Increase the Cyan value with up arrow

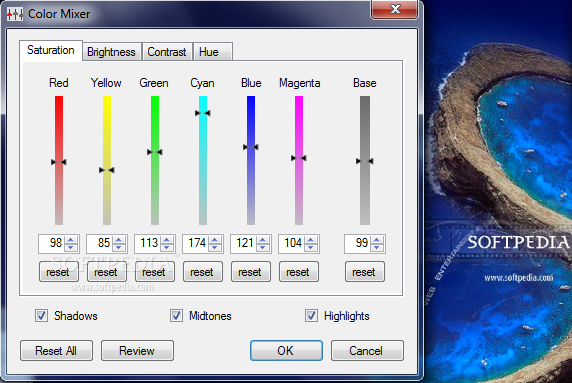point(215,240)
